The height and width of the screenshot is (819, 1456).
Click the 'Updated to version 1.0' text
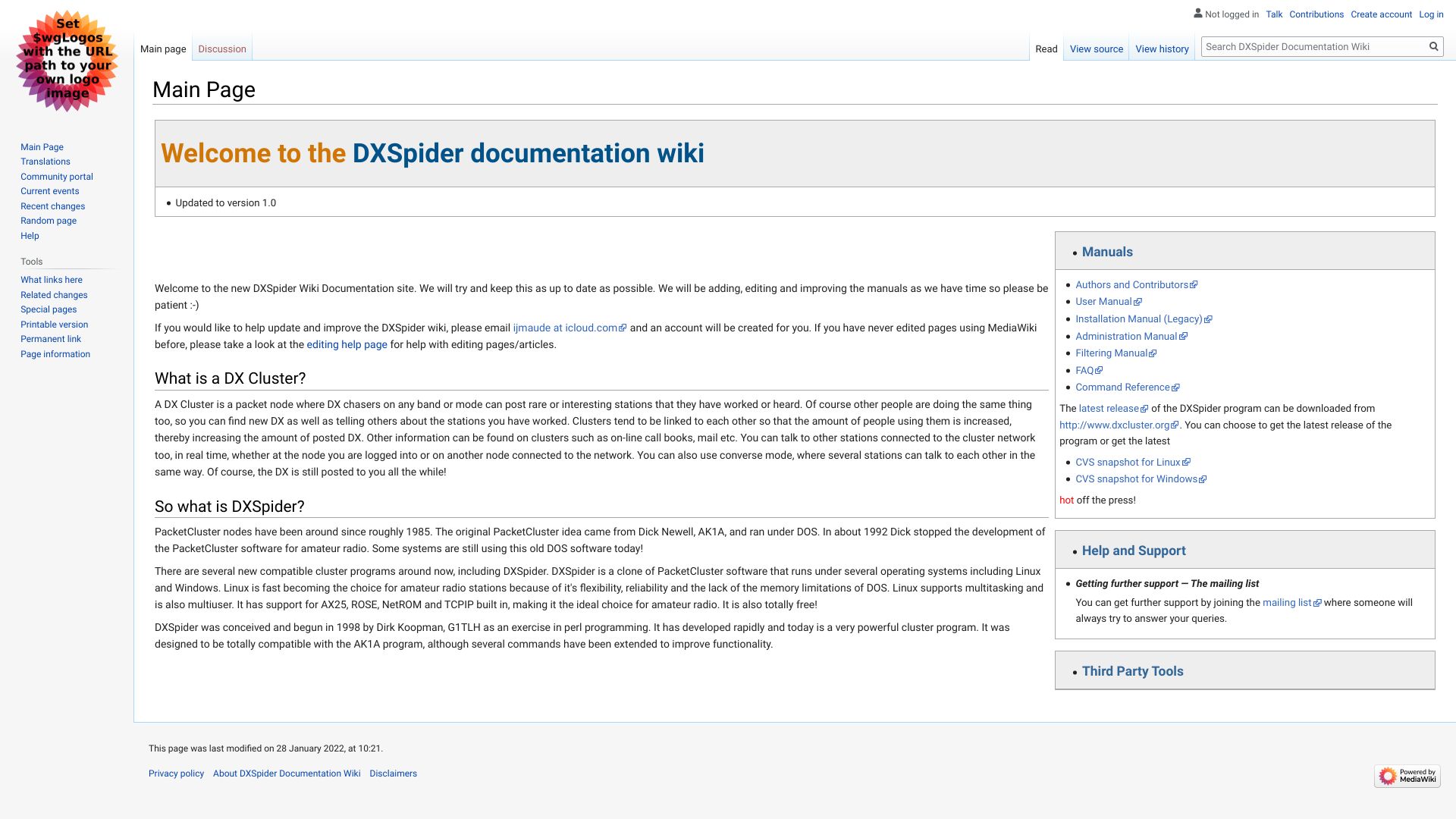tap(225, 202)
